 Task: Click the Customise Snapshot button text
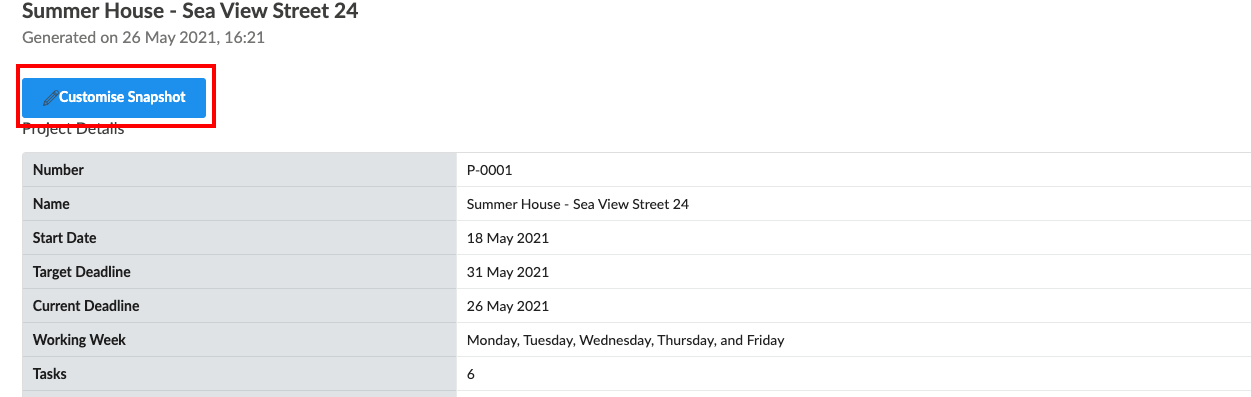(x=122, y=98)
